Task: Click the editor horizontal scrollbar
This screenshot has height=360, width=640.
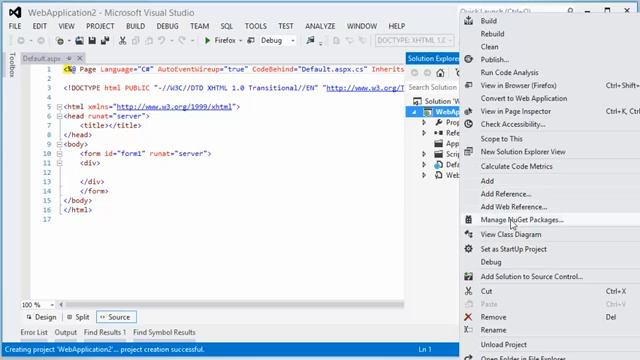Action: 234,304
